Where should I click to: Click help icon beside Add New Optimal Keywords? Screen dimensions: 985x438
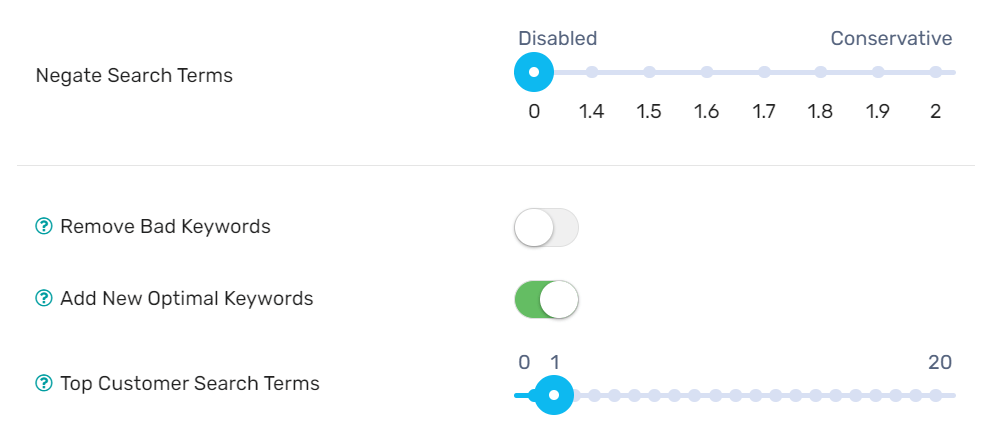[x=43, y=299]
